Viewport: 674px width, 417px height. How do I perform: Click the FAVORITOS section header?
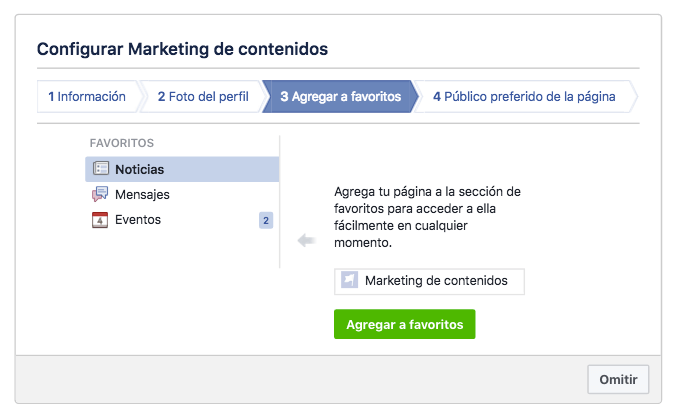pyautogui.click(x=122, y=143)
